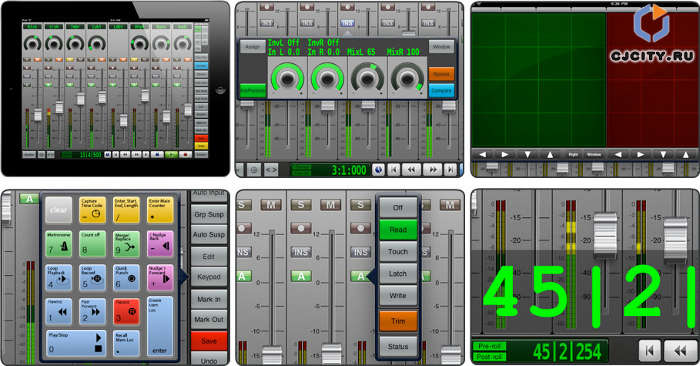Click round blue icon beside 3:1:000 counter

pyautogui.click(x=378, y=170)
